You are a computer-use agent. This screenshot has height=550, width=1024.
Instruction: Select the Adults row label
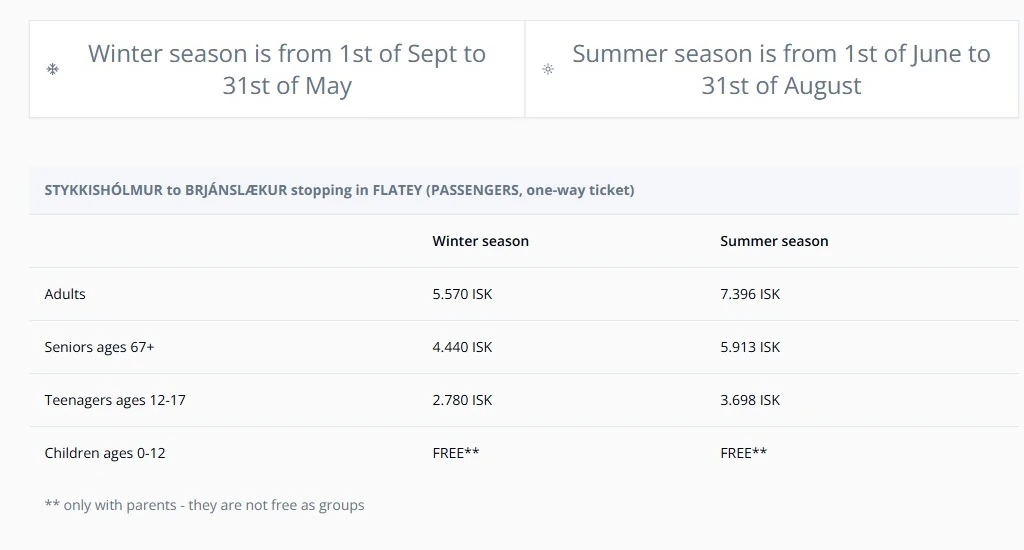[65, 294]
